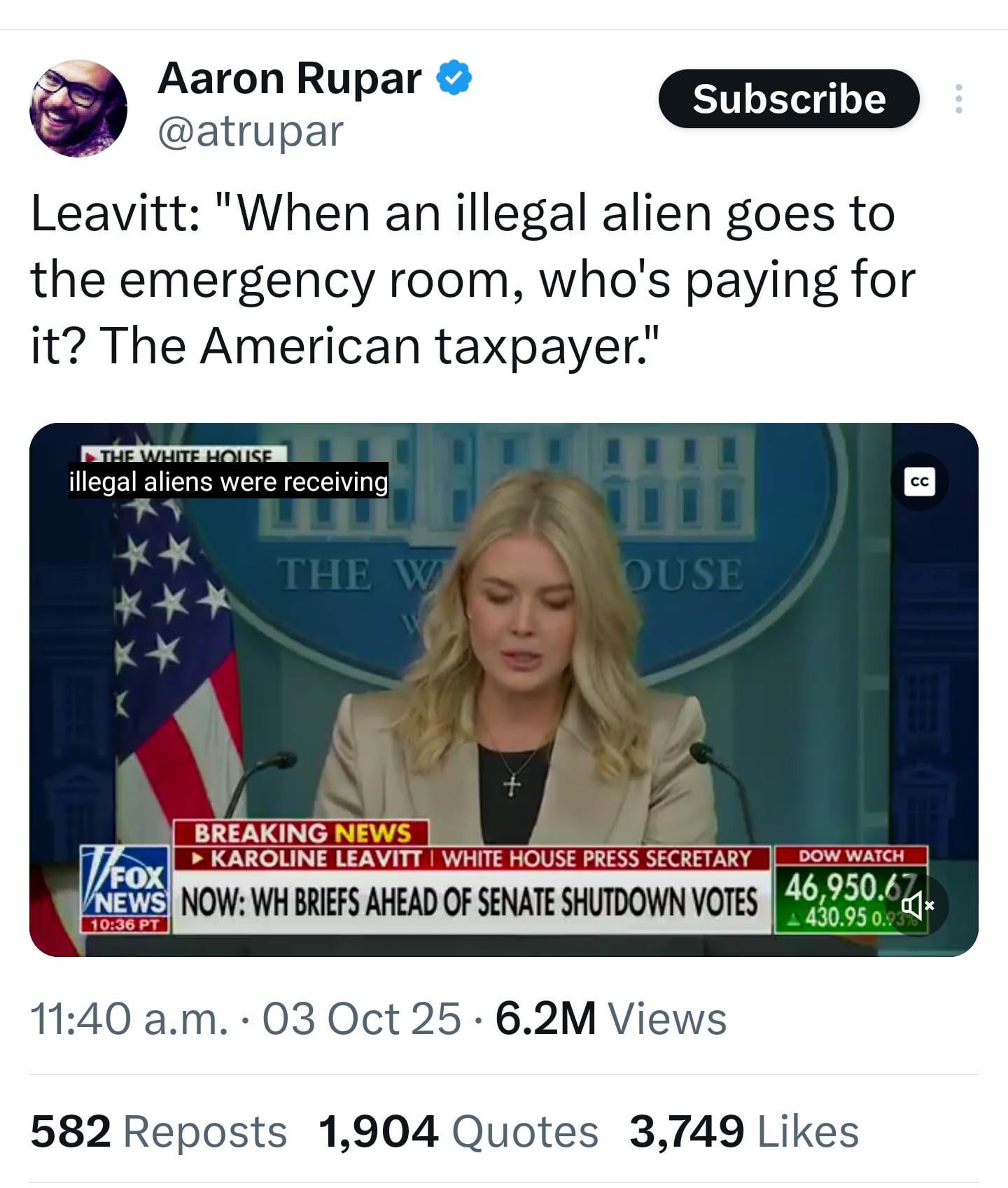Click the tweet text about emergency room
The height and width of the screenshot is (1188, 1008).
click(x=473, y=279)
